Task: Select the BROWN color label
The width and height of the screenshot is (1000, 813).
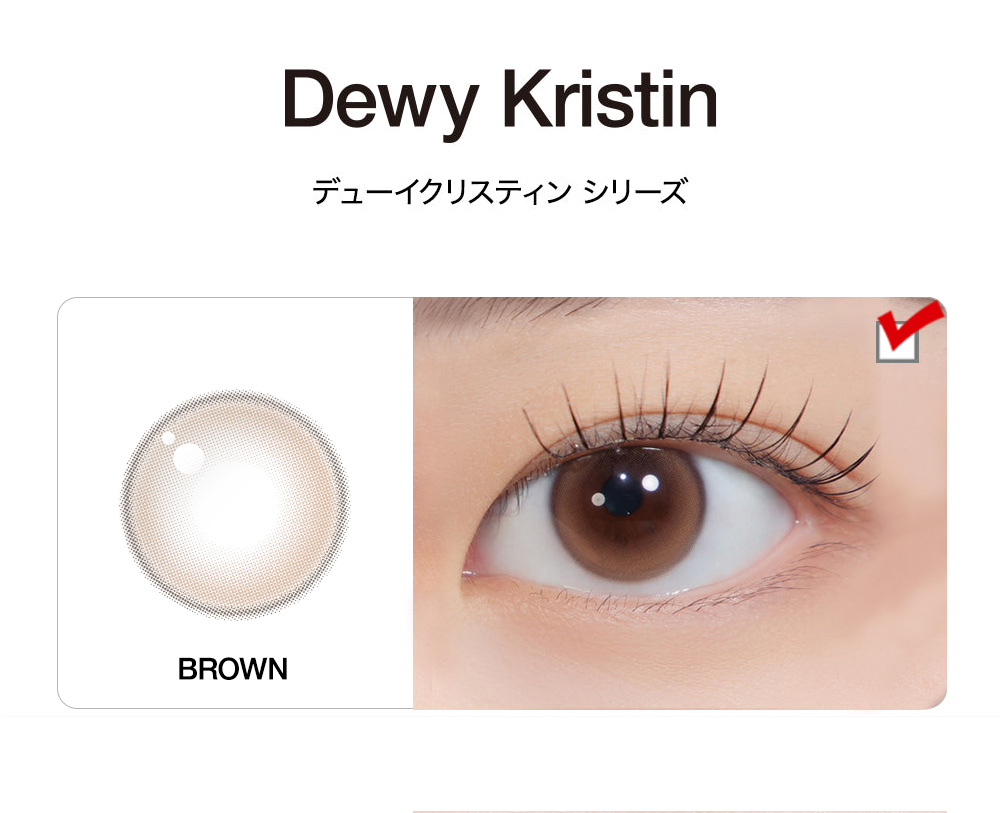Action: tap(233, 669)
